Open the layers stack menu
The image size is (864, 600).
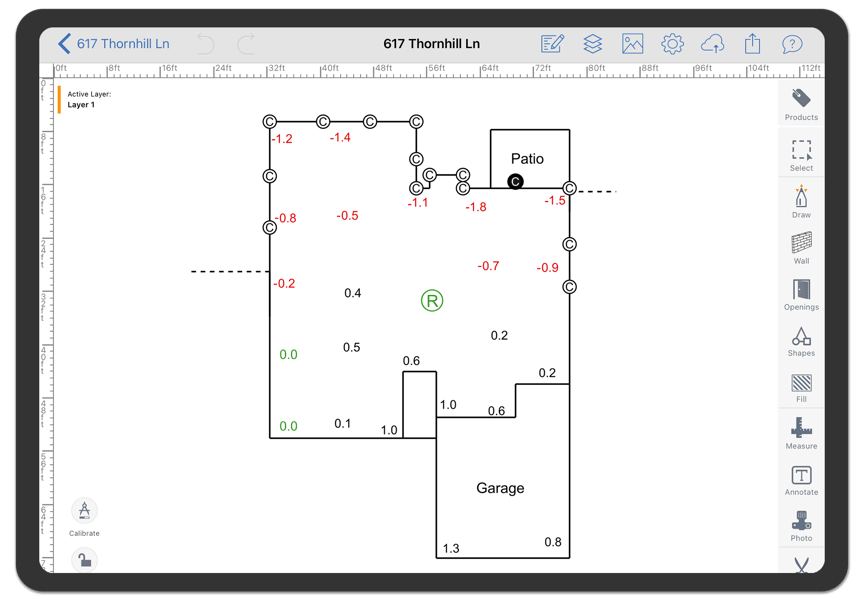tap(593, 44)
